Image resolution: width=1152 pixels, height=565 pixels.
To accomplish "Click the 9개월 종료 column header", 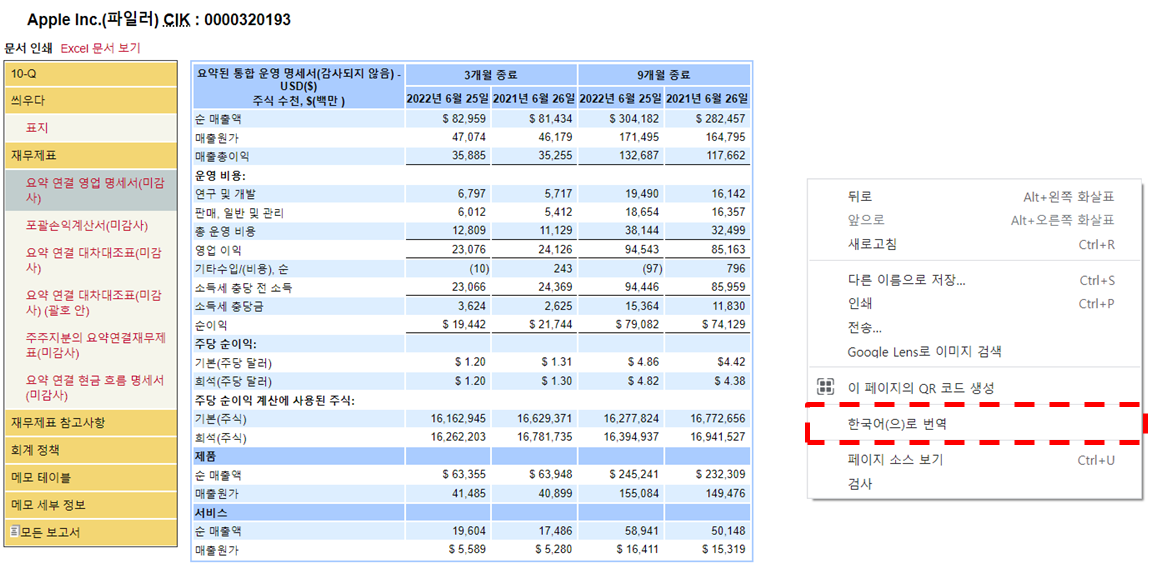I will (664, 75).
